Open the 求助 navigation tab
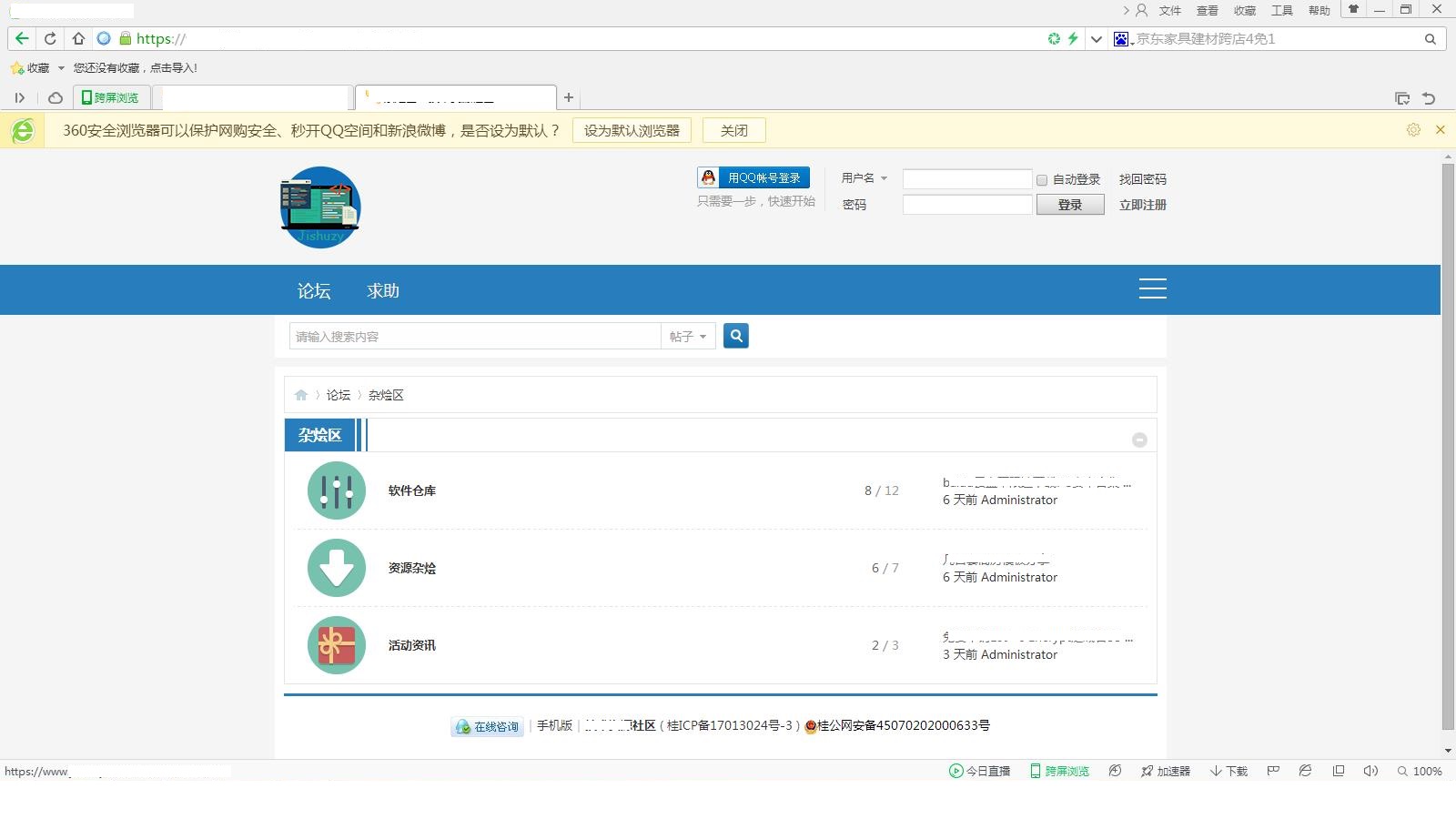Image resolution: width=1456 pixels, height=819 pixels. (382, 290)
